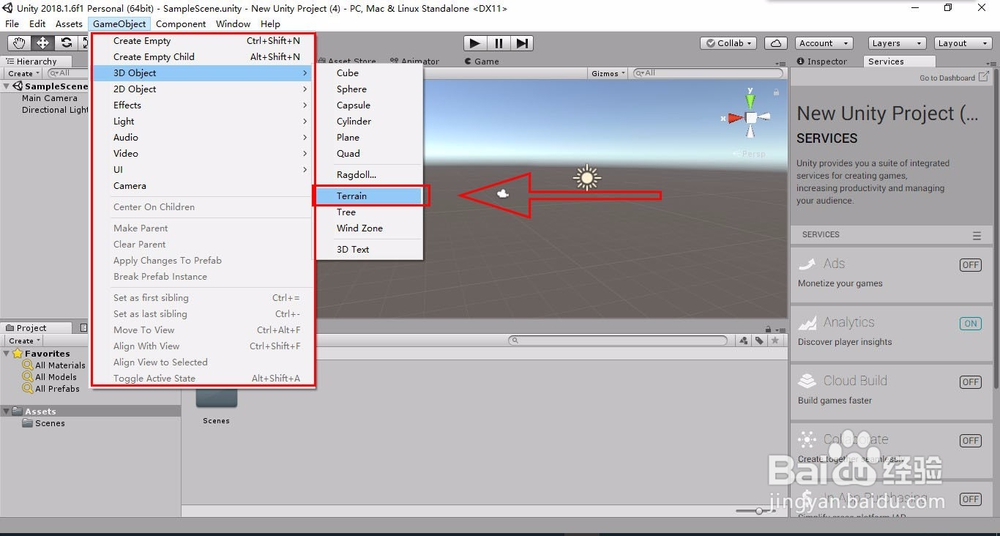
Task: Click the scene orientation gizmo cube
Action: 751,117
